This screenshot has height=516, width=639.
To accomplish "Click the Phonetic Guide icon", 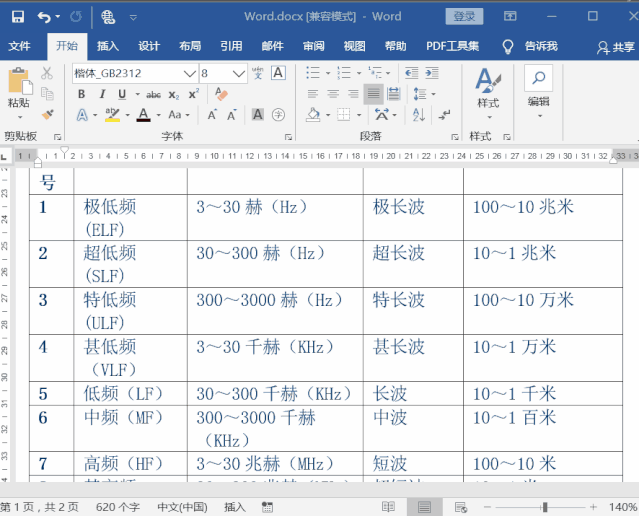I will pyautogui.click(x=258, y=73).
